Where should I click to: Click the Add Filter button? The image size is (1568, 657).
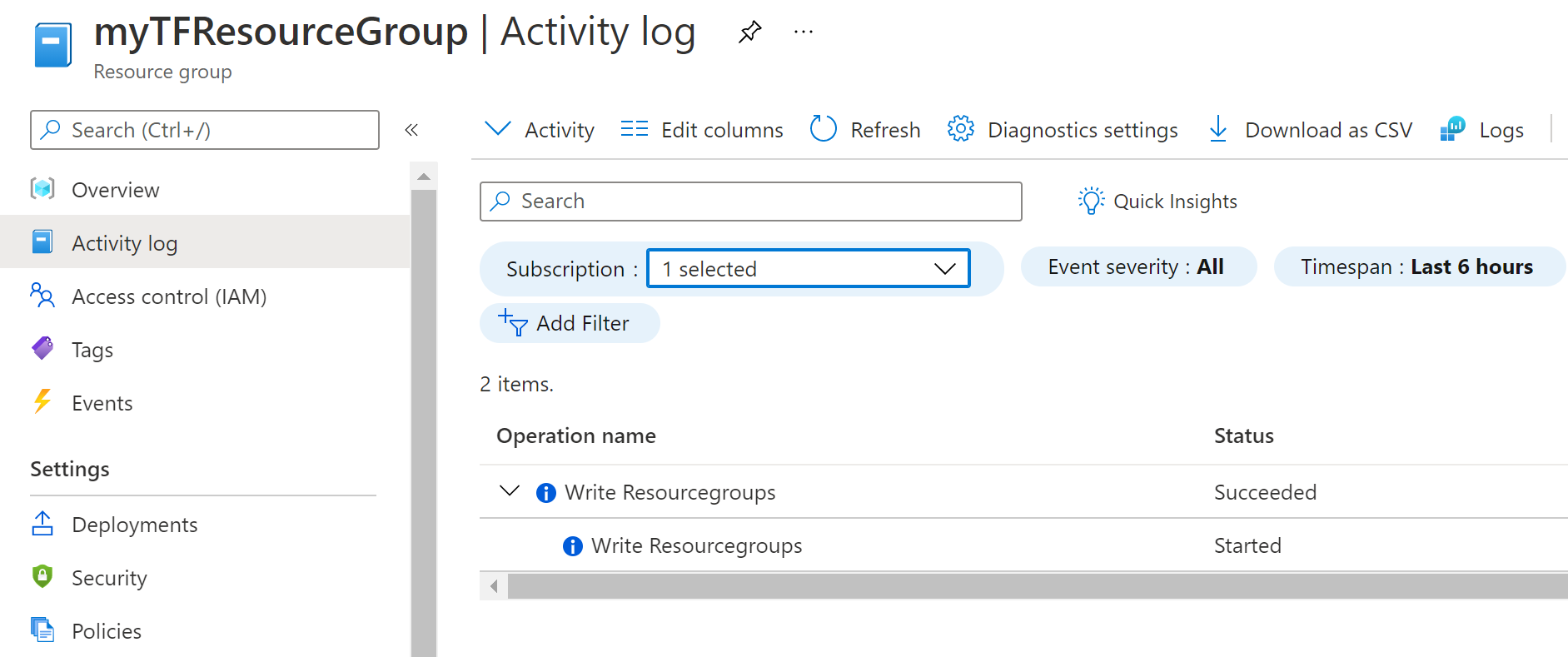570,323
